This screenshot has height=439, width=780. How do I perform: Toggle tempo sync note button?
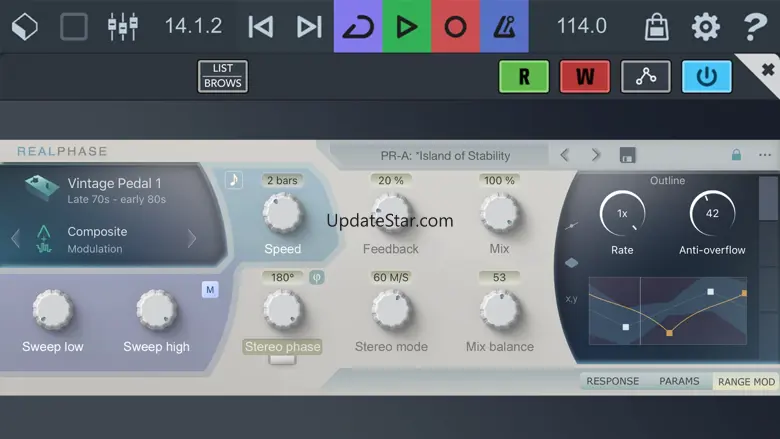pyautogui.click(x=233, y=179)
